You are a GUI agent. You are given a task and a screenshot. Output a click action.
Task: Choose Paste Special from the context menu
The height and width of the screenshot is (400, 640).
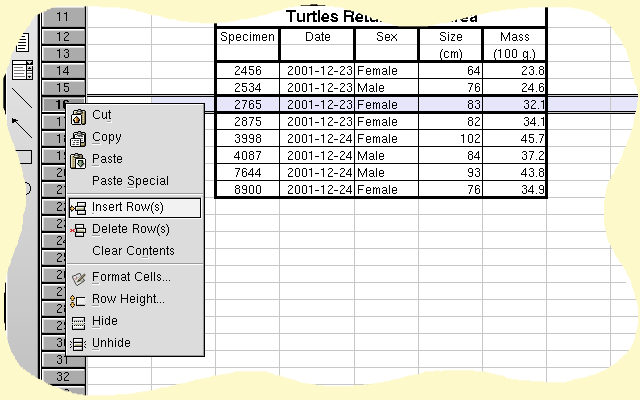[130, 181]
